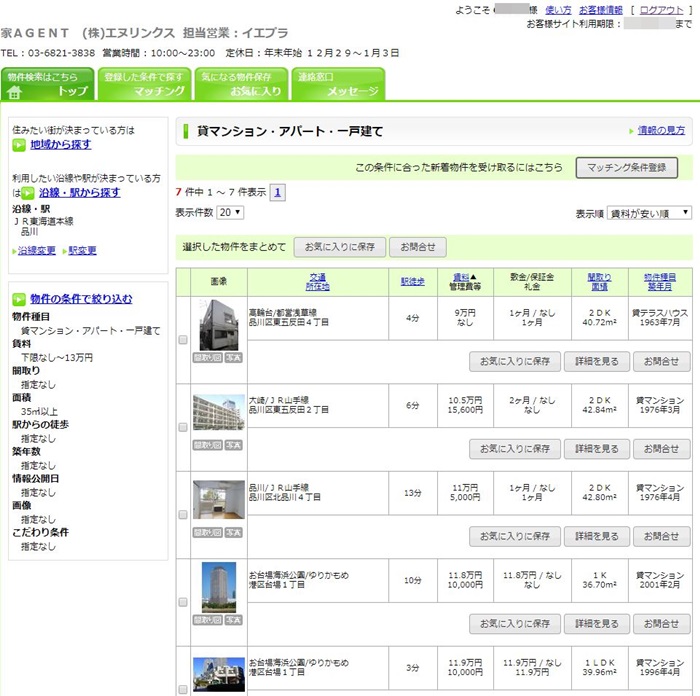Go to results page 1

point(278,193)
